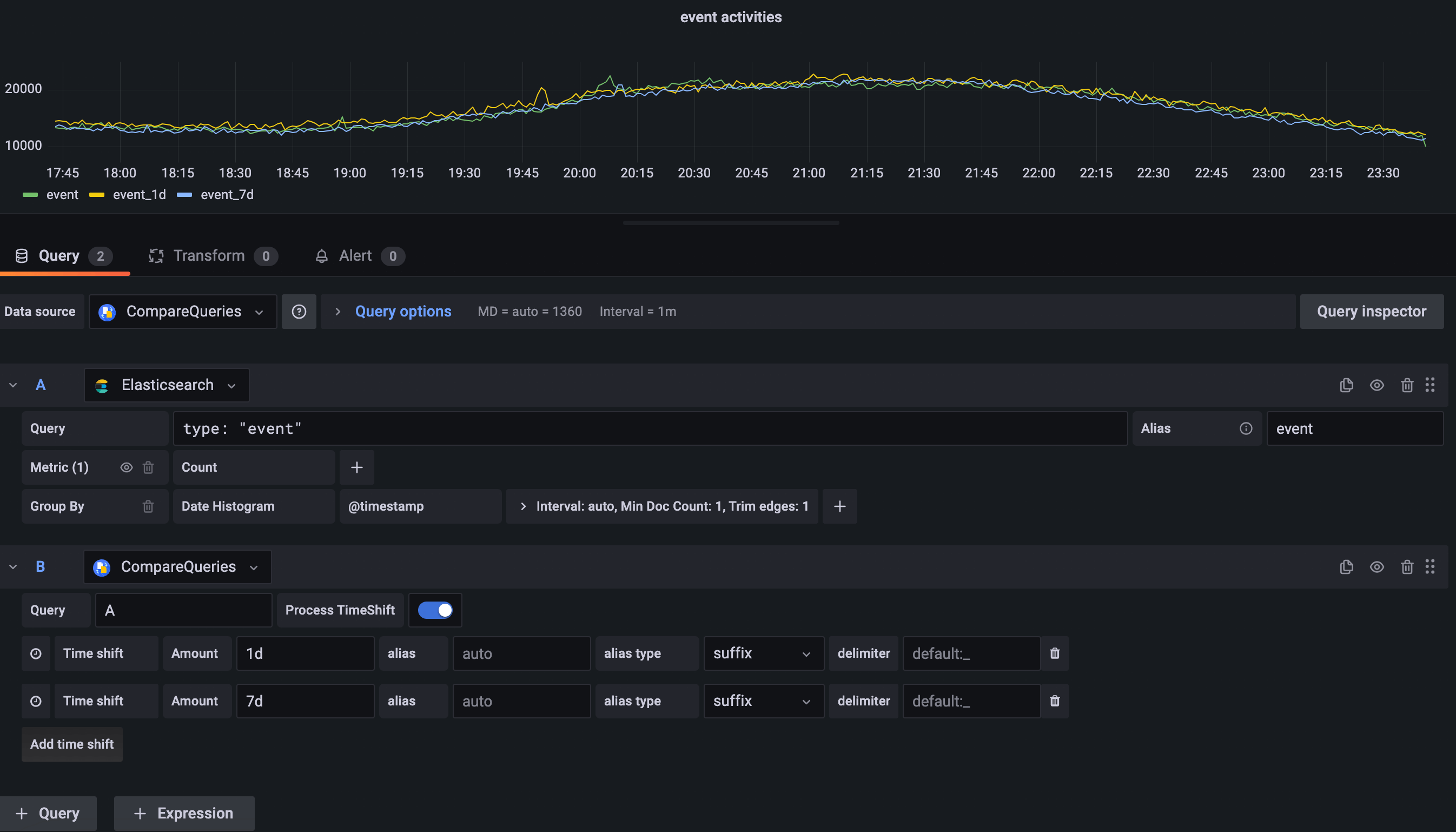Delete query A using trash icon
The width and height of the screenshot is (1456, 832).
(1407, 385)
